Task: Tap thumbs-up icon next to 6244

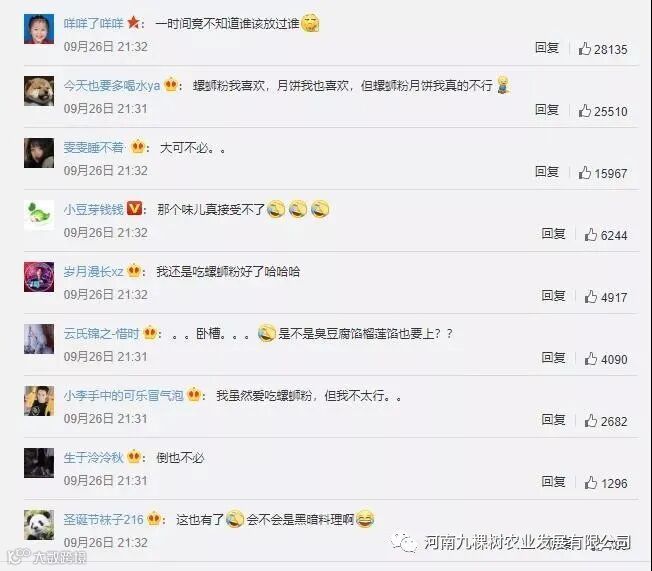Action: tap(591, 235)
